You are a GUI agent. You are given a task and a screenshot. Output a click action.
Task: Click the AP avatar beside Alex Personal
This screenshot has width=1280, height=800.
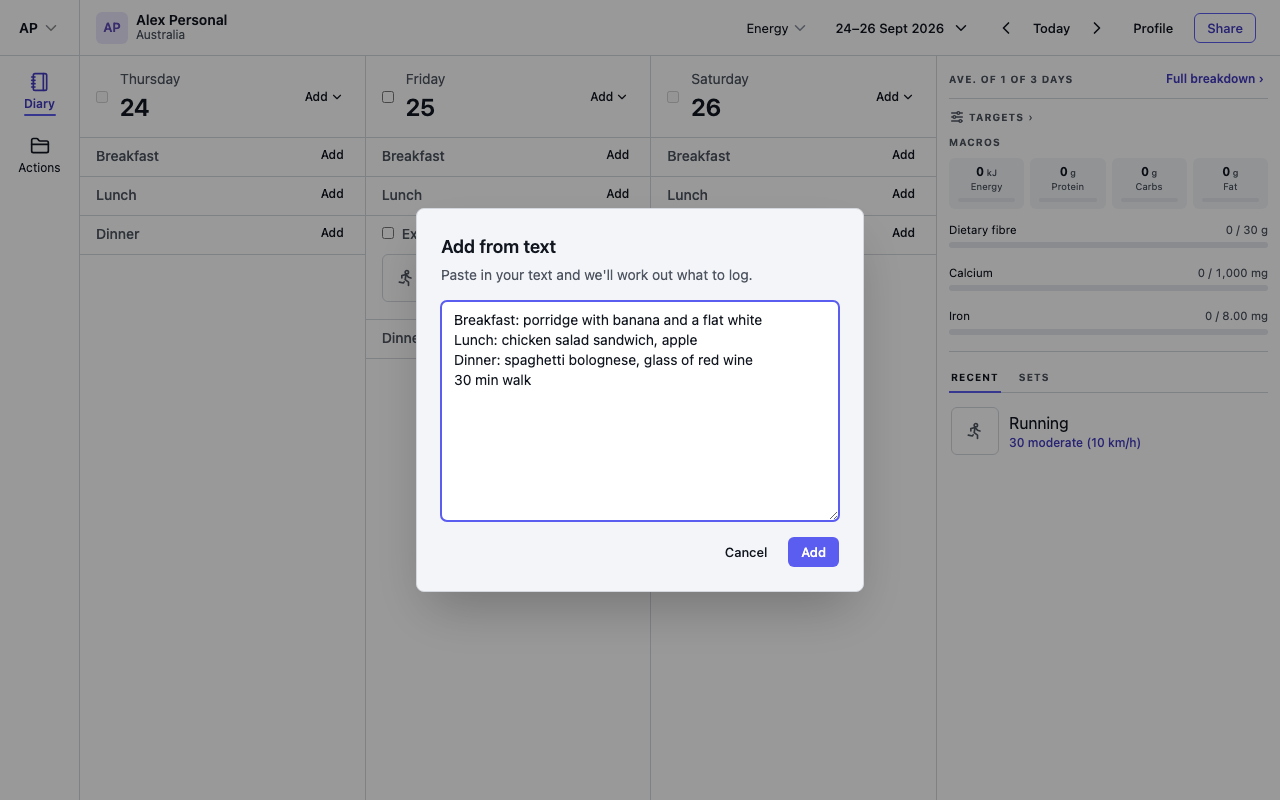pos(112,28)
